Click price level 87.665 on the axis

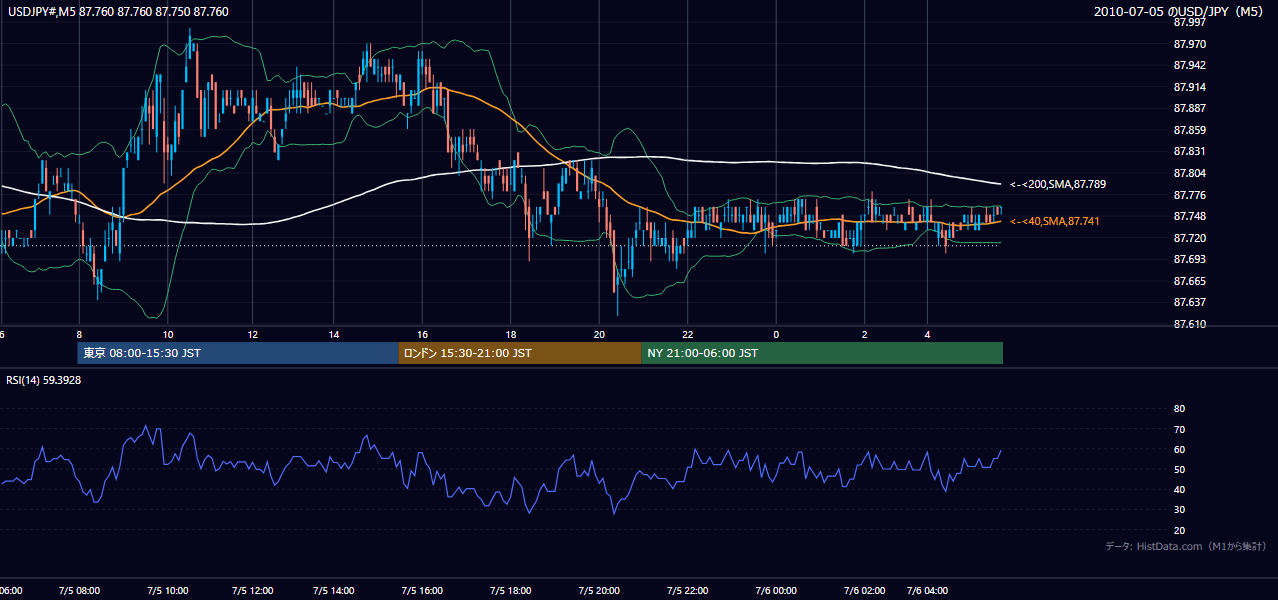(1188, 281)
